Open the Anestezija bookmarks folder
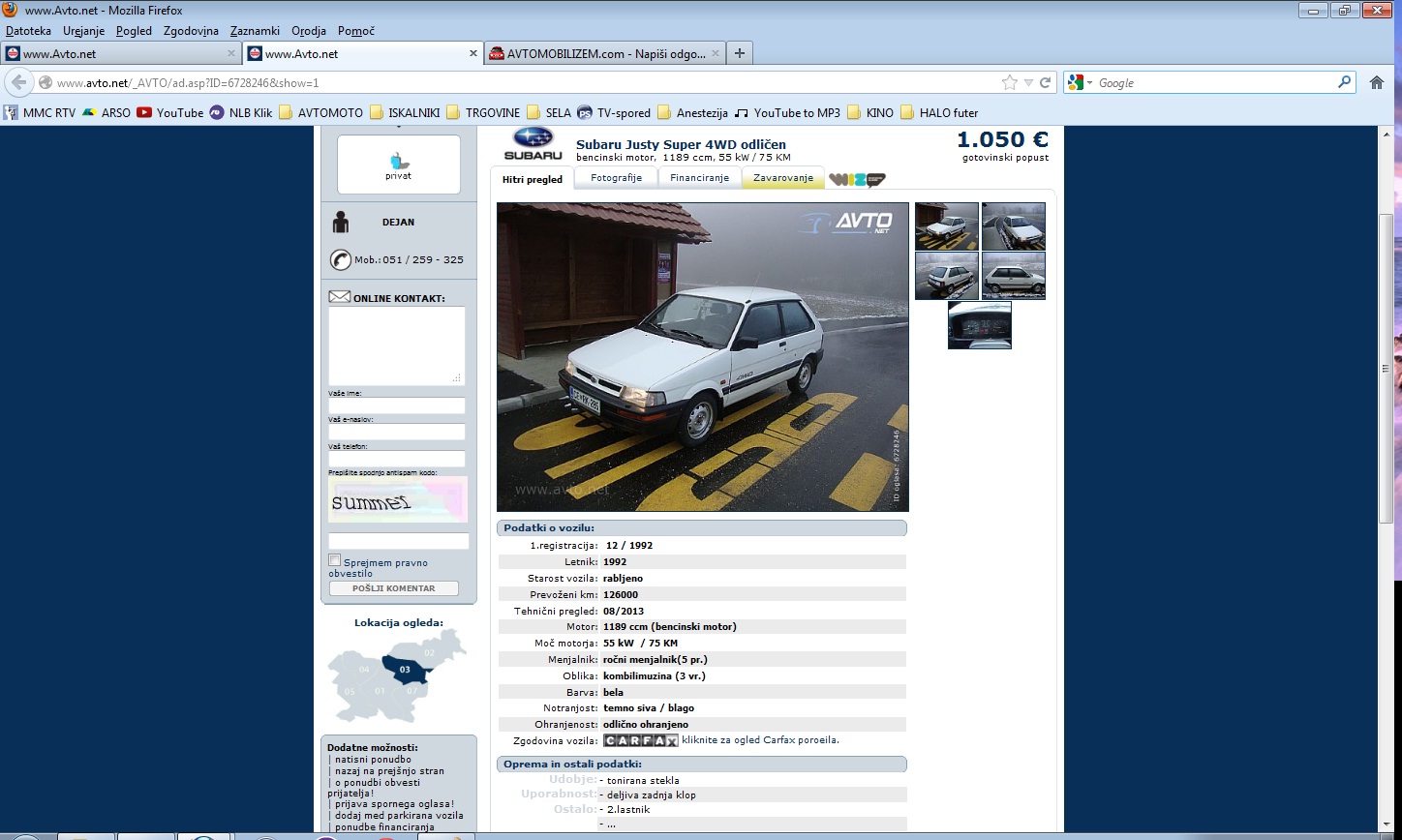 (692, 112)
